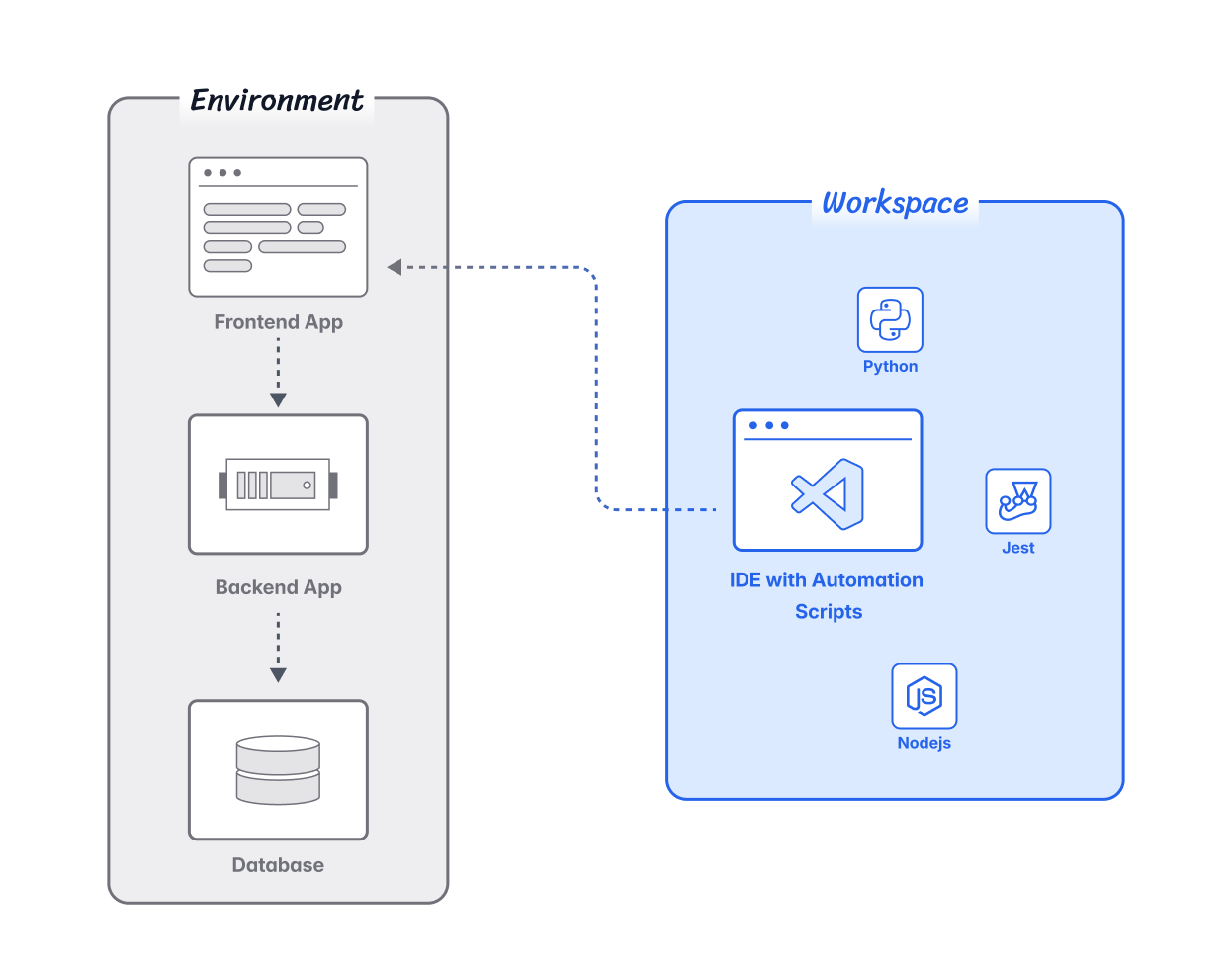Click the server icon inside Backend App
Viewport: 1232px width, 973px height.
(278, 484)
